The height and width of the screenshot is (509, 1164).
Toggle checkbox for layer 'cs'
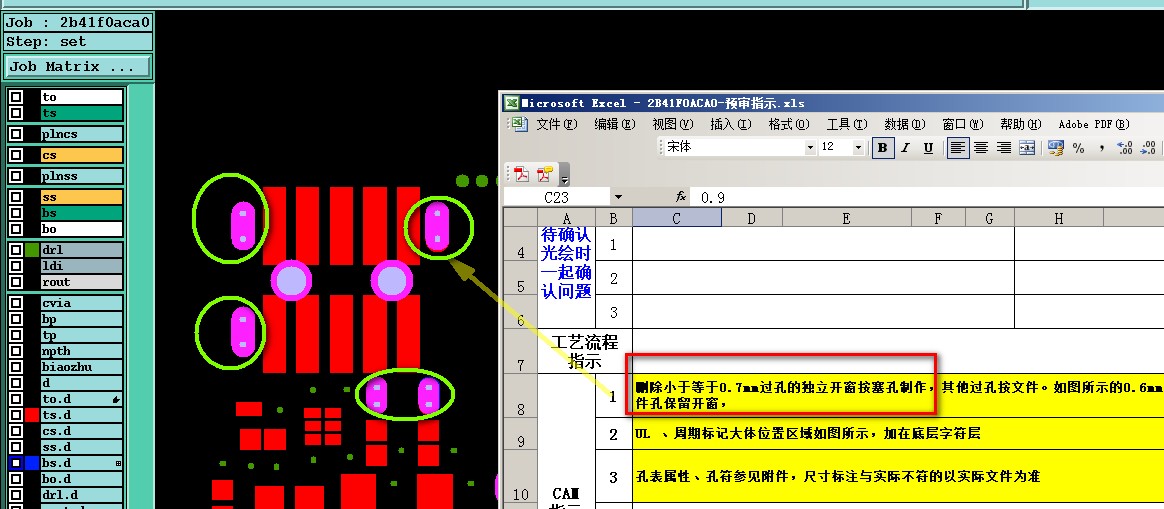pos(16,155)
